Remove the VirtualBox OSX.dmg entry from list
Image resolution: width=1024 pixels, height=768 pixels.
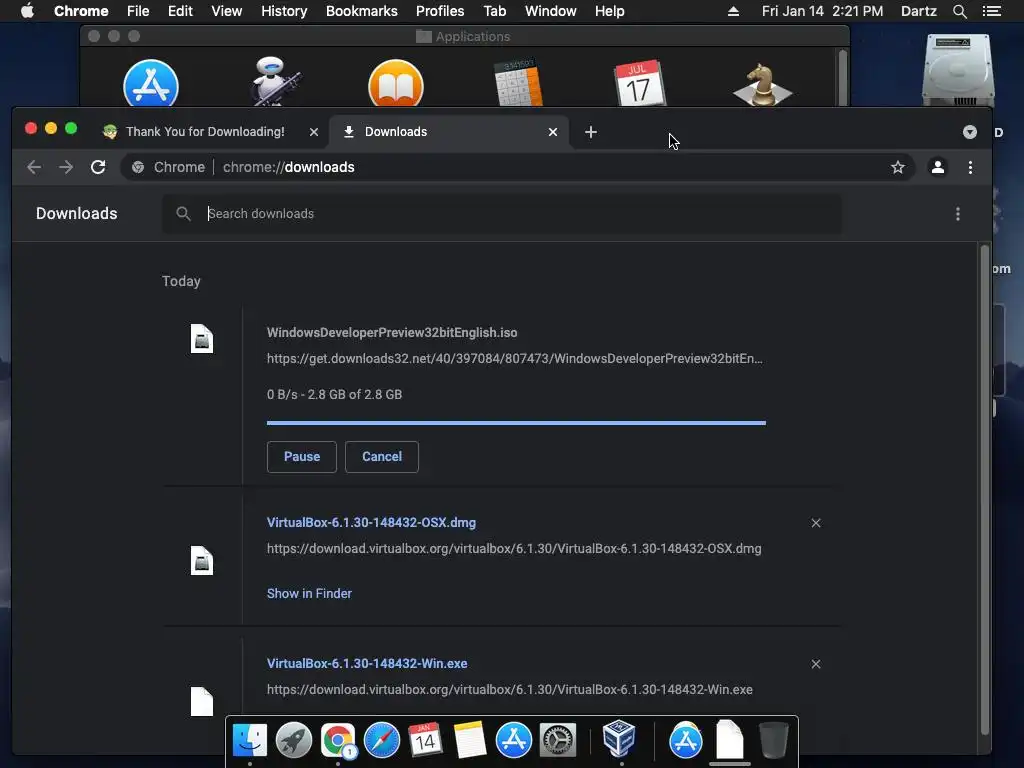(x=816, y=523)
